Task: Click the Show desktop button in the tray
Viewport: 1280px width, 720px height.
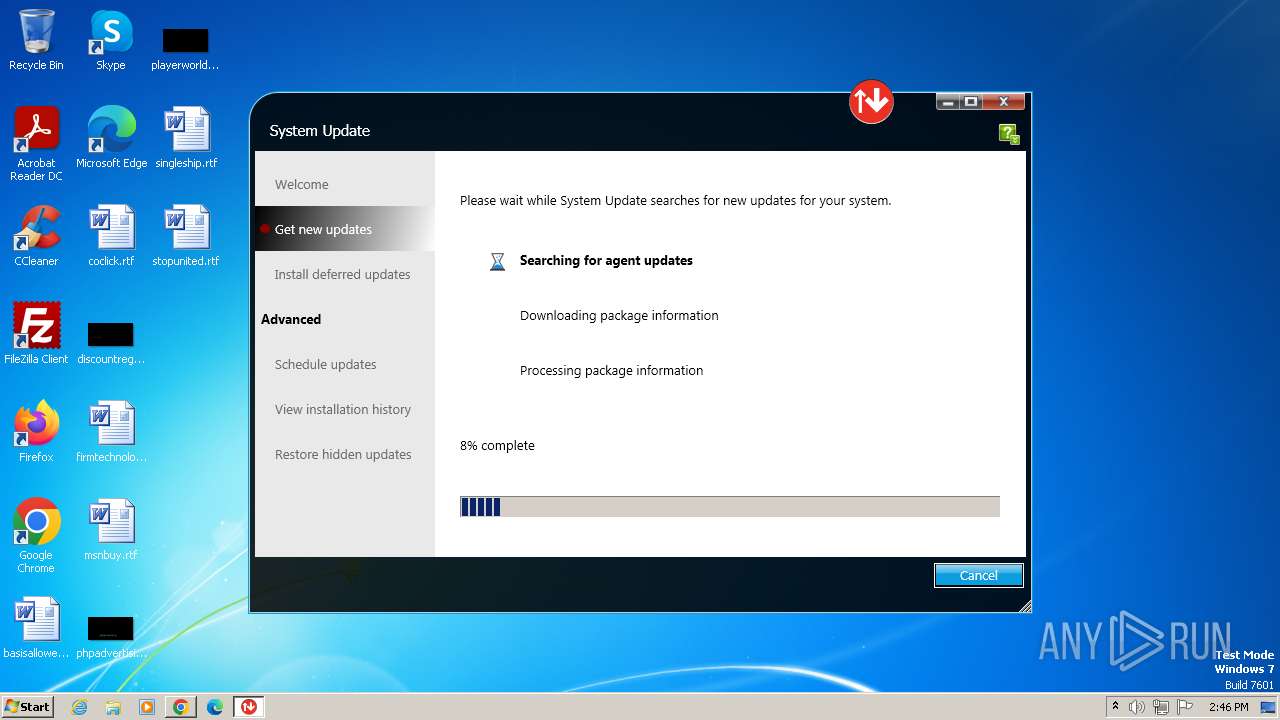Action: click(x=1269, y=707)
